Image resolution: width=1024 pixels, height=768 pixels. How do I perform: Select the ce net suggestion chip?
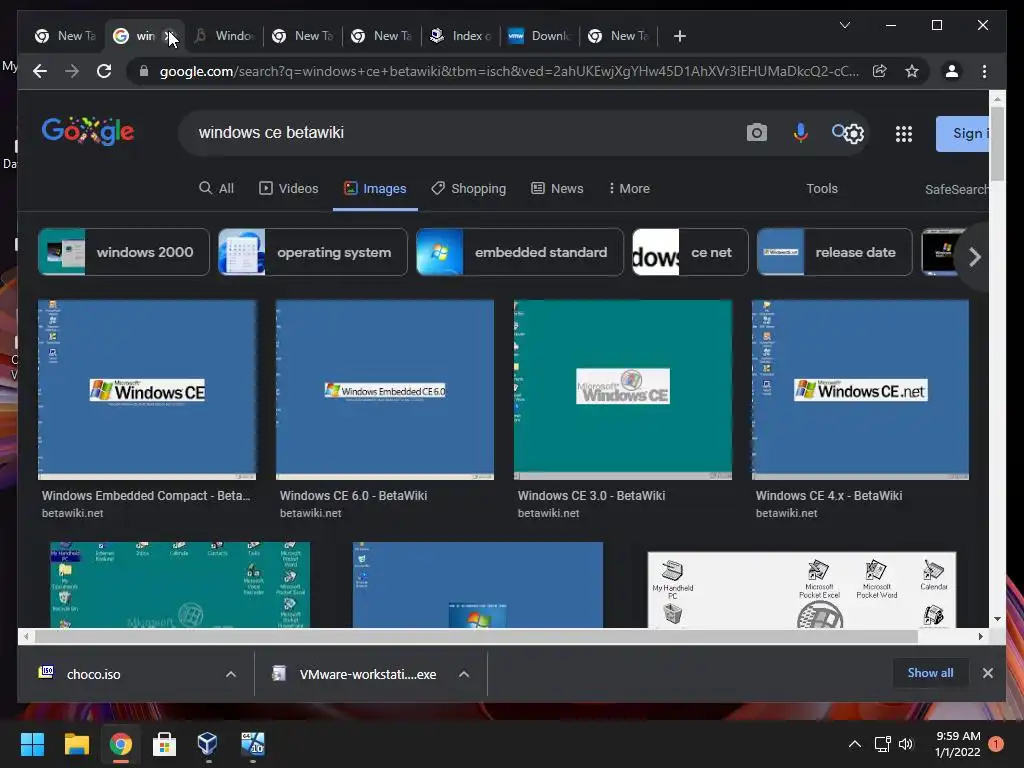pyautogui.click(x=690, y=252)
